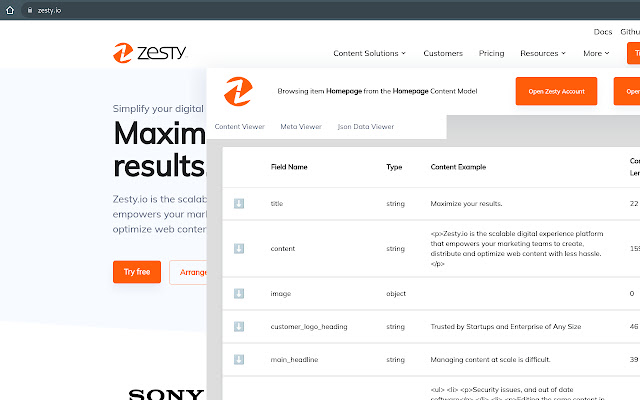640x400 pixels.
Task: Click the title field name cell
Action: (277, 204)
